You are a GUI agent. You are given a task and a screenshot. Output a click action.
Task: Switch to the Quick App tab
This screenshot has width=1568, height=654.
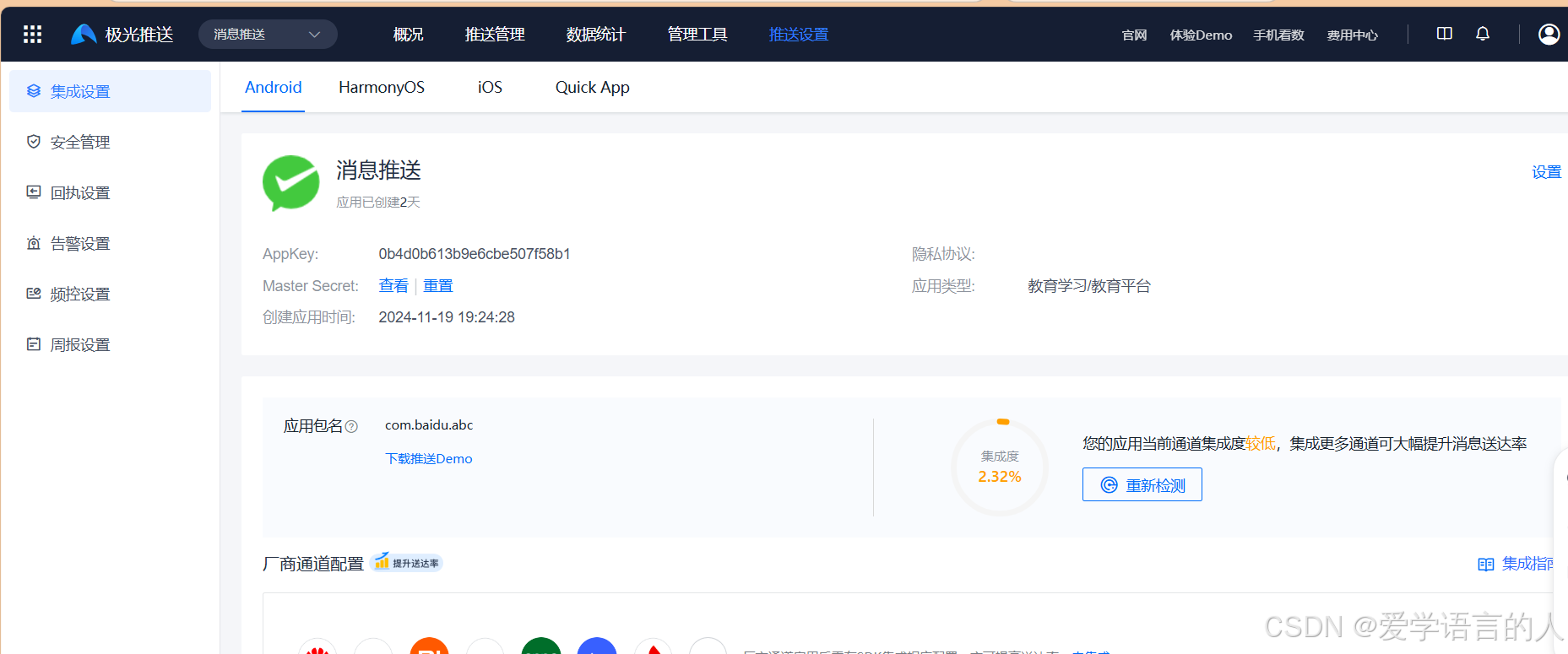click(592, 87)
